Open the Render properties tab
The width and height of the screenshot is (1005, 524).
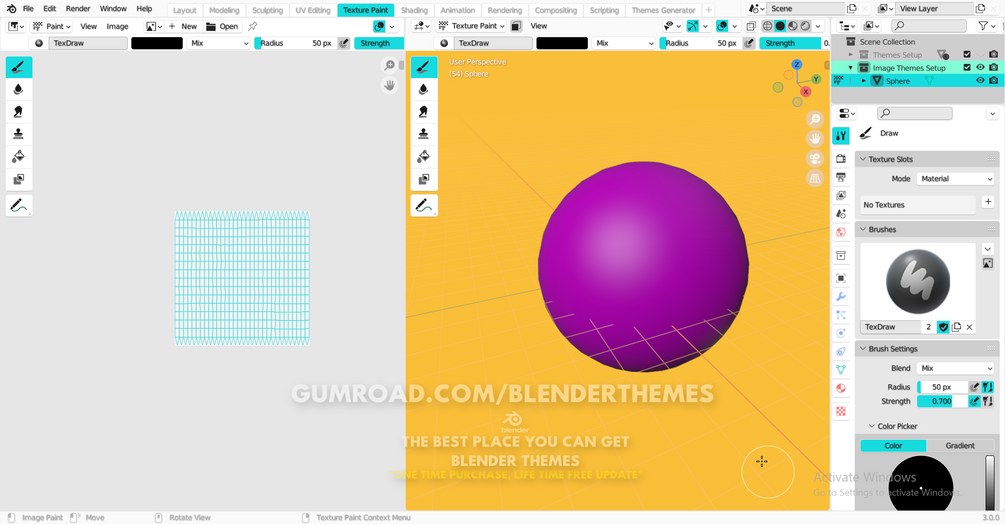[x=841, y=158]
